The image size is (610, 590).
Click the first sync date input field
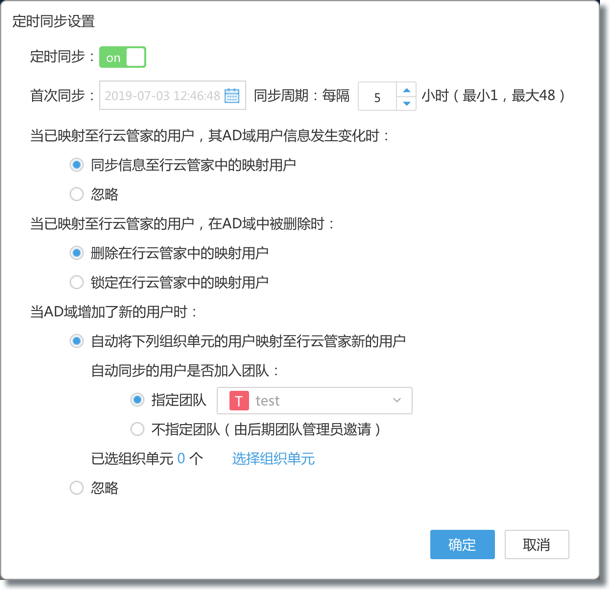(162, 96)
